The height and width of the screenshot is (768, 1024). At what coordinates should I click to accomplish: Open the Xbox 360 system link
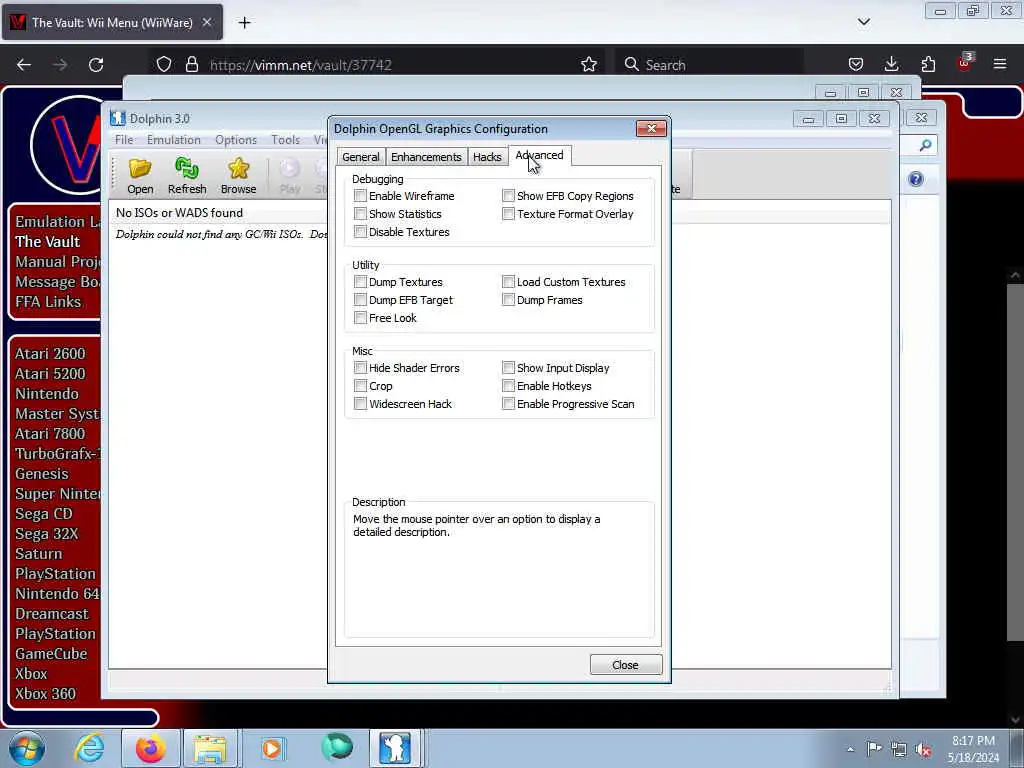[x=45, y=694]
